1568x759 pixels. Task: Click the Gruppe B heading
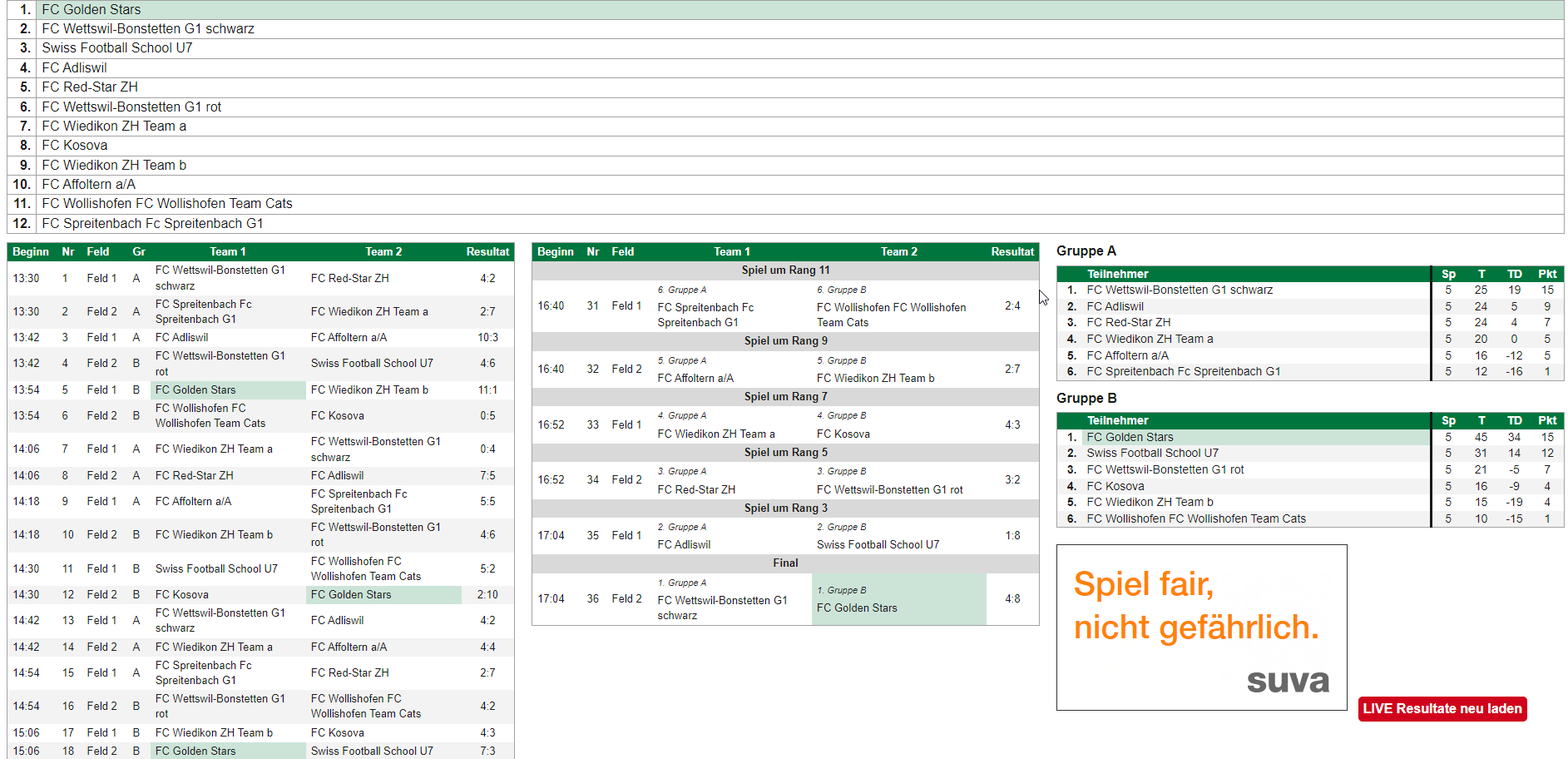click(x=1086, y=398)
